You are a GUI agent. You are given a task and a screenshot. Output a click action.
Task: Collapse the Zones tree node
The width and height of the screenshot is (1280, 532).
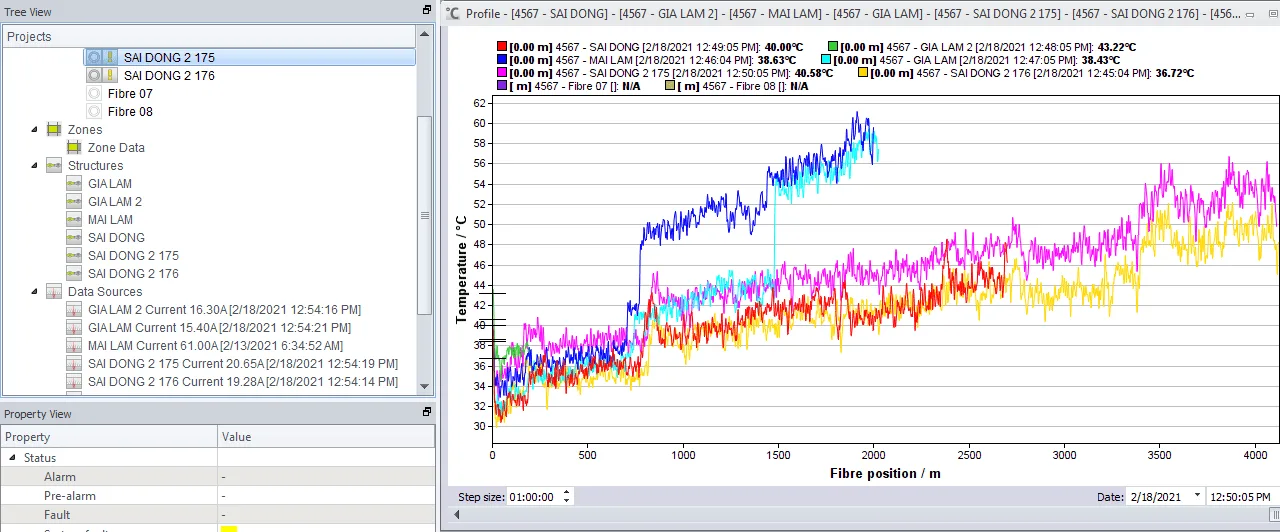[34, 130]
